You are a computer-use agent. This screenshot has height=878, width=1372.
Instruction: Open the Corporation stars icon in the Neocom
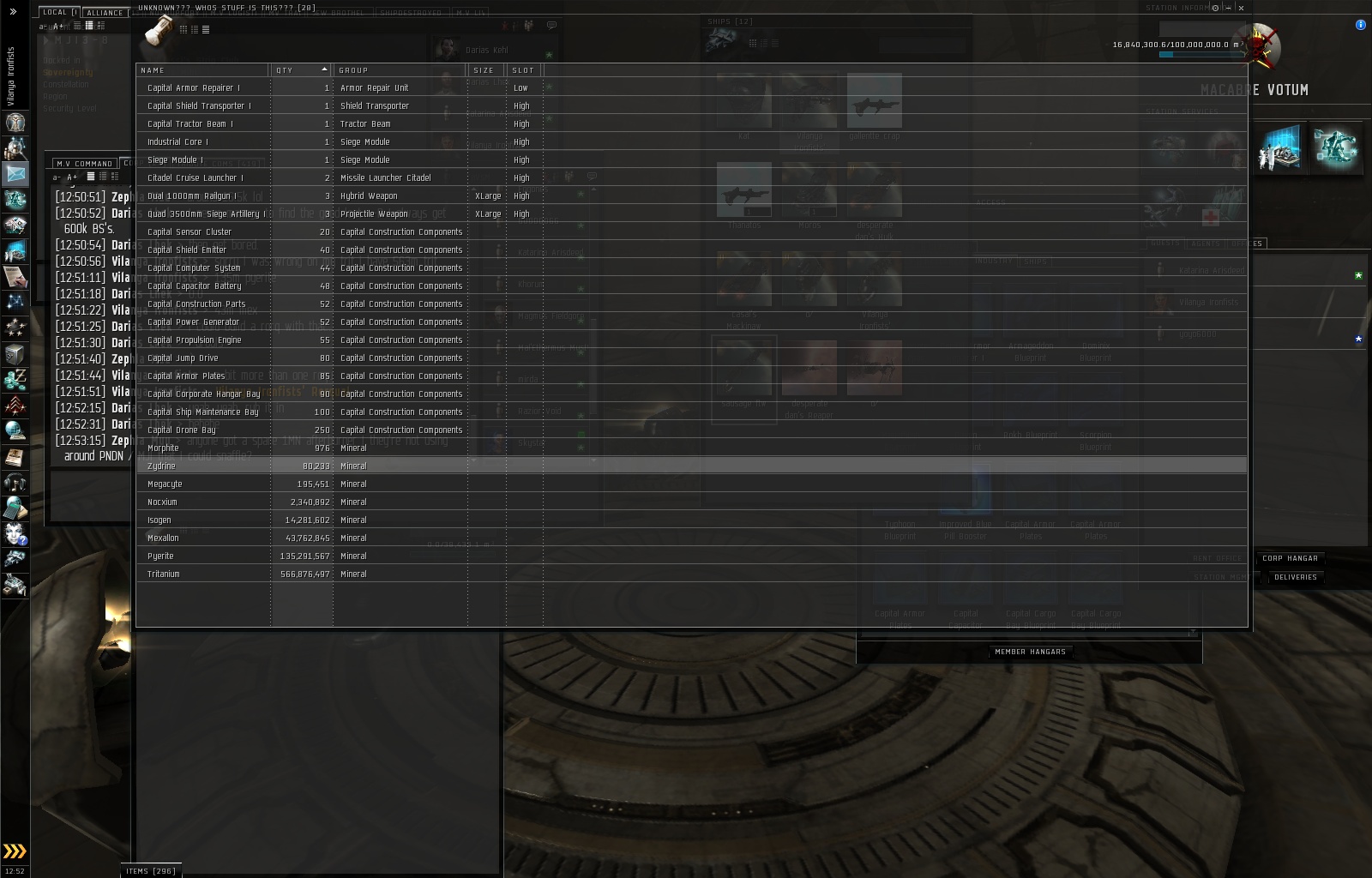coord(15,328)
